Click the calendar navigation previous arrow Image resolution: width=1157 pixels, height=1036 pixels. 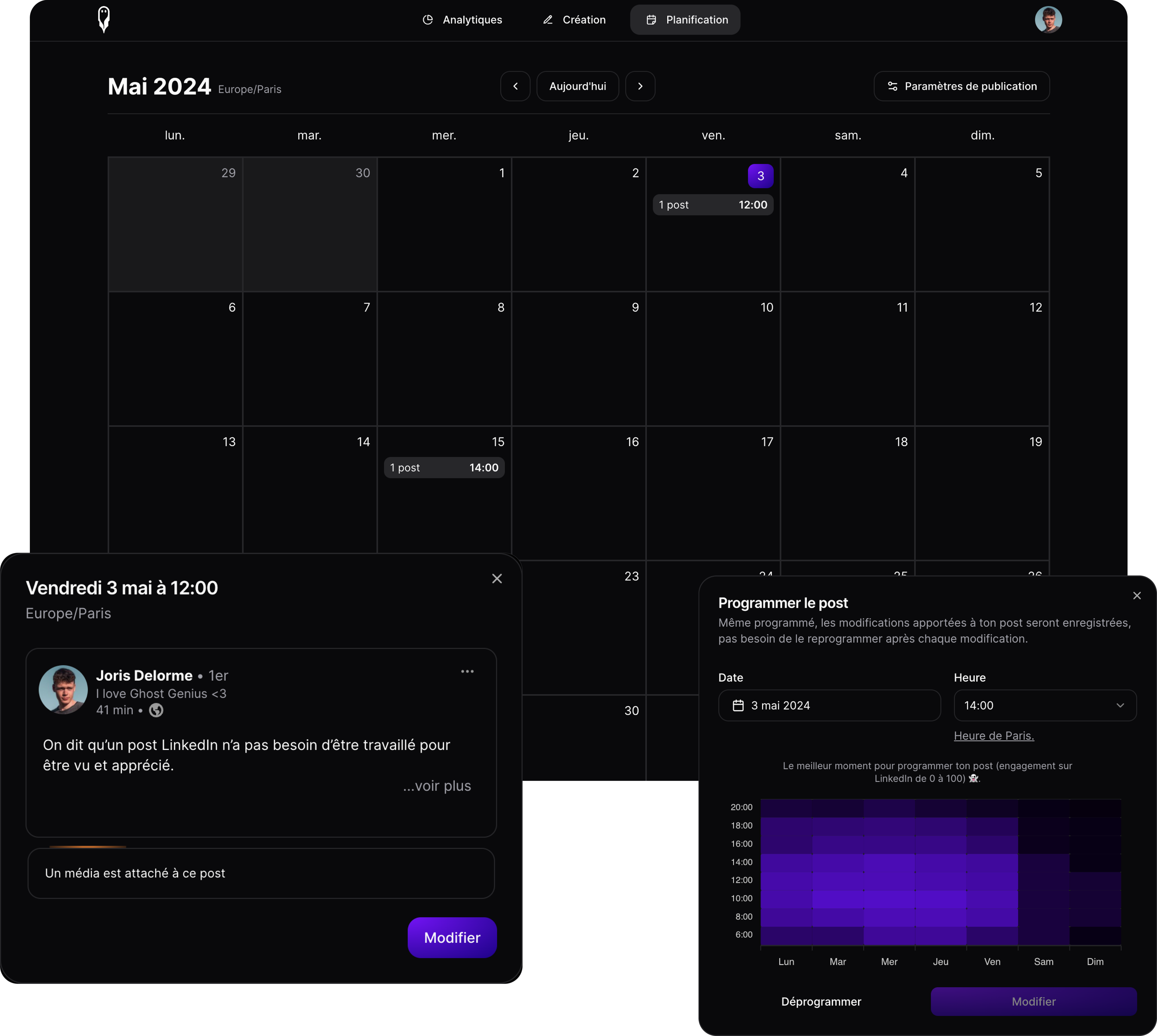(x=516, y=86)
